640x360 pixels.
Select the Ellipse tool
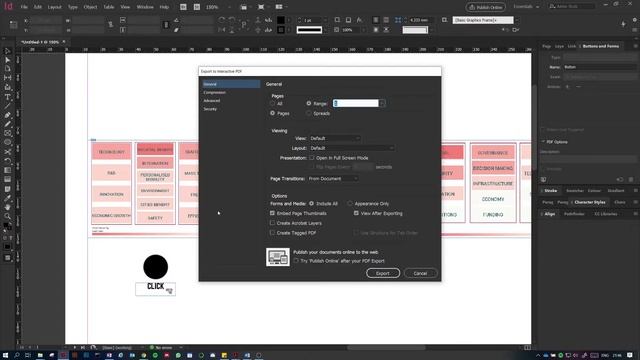pos(7,142)
